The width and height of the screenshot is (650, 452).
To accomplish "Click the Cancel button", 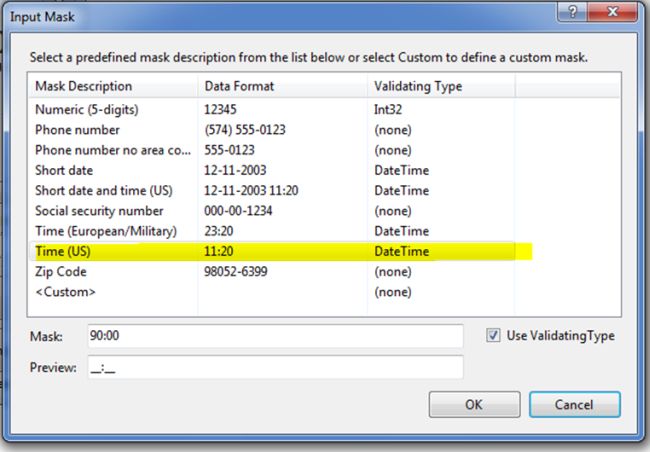I will 574,404.
